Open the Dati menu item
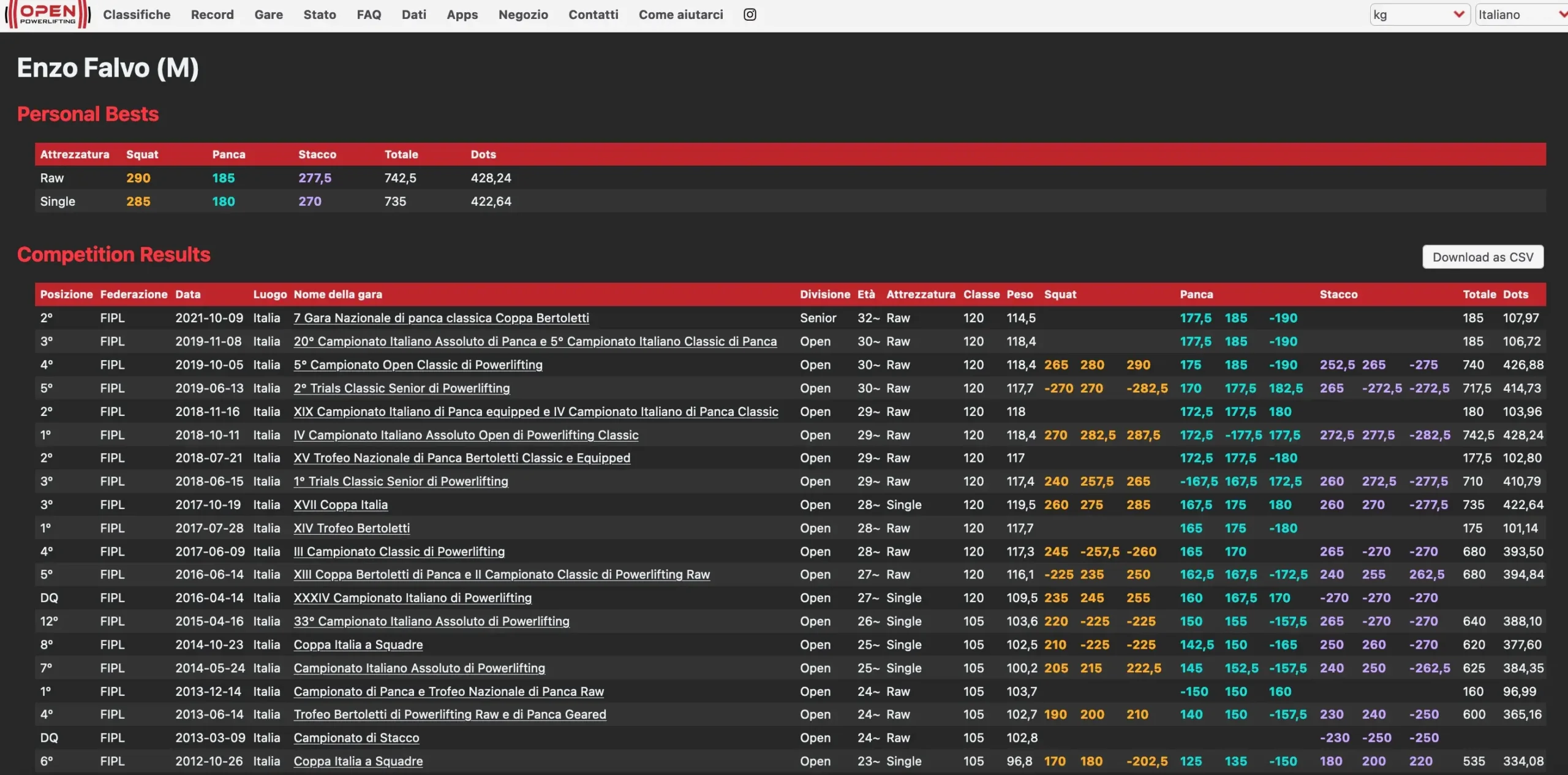This screenshot has height=775, width=1568. pos(414,15)
